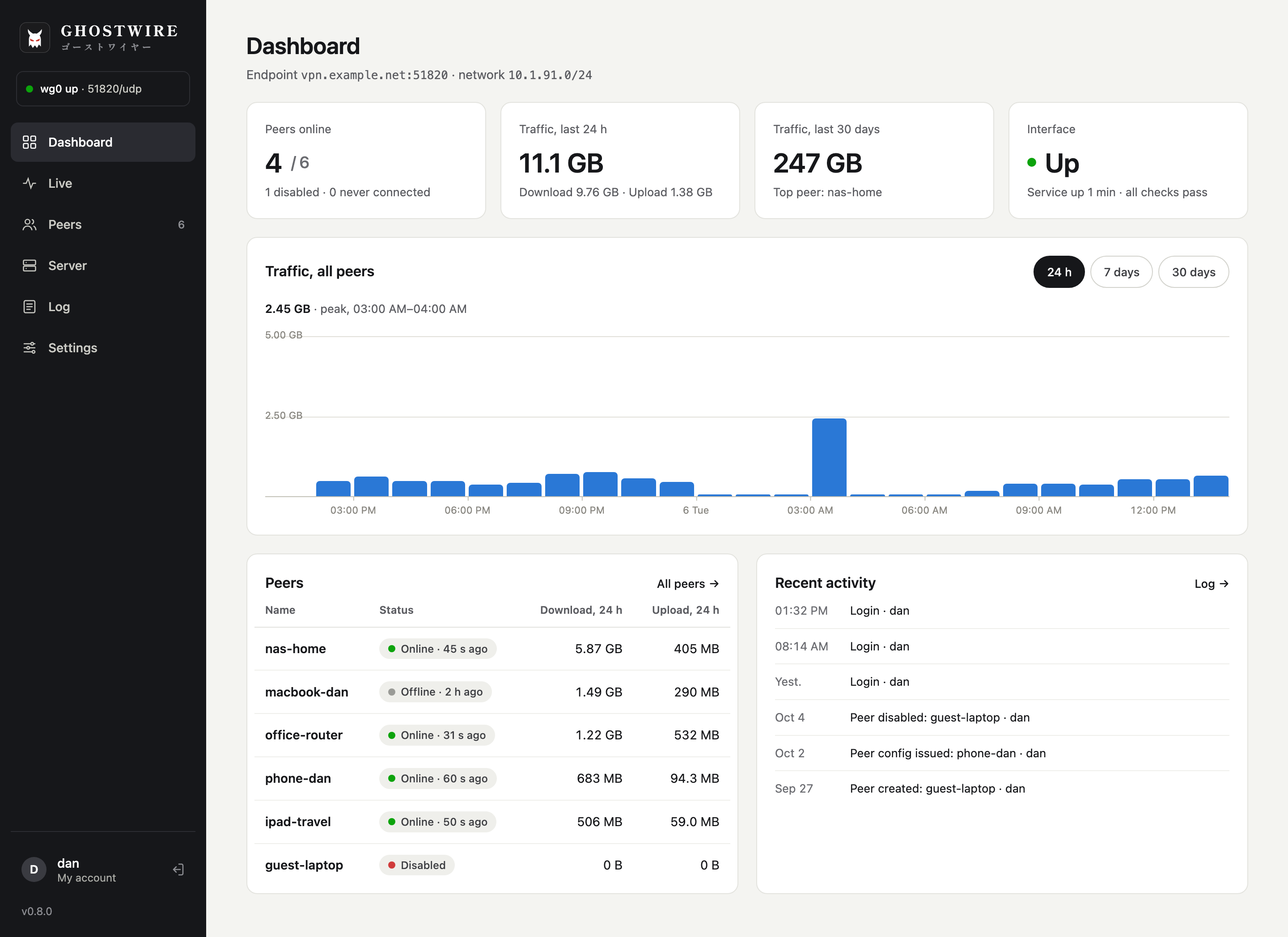The height and width of the screenshot is (937, 1288).
Task: Click the Peers online card
Action: [x=366, y=160]
